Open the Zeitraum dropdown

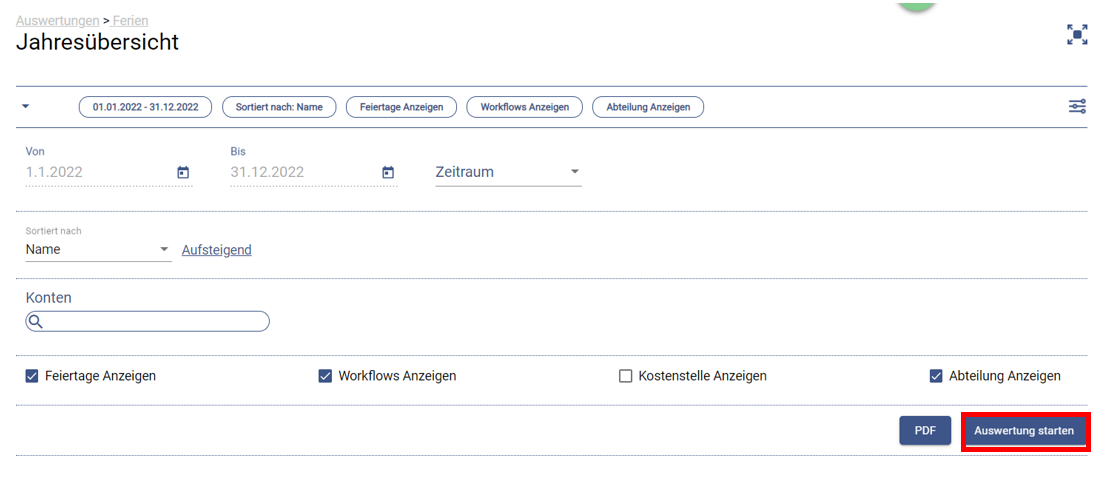[x=509, y=172]
